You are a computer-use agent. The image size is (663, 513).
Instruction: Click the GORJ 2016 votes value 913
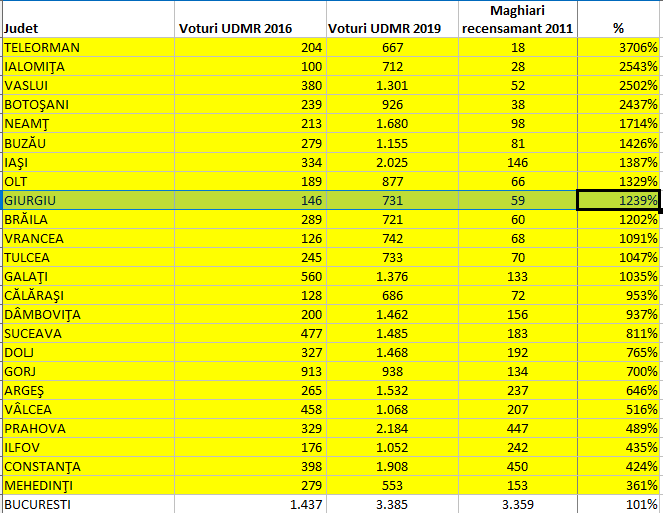pyautogui.click(x=250, y=371)
